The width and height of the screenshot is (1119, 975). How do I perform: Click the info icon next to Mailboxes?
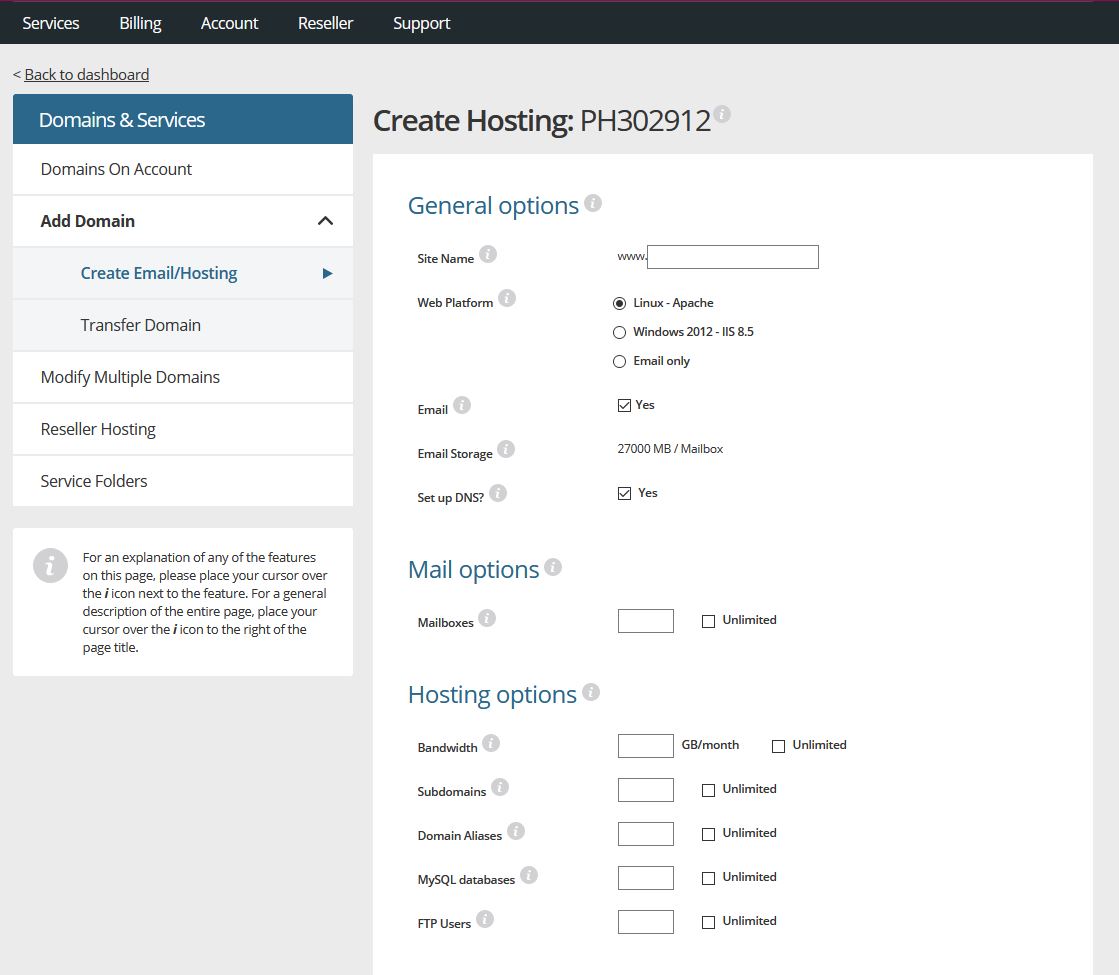488,617
